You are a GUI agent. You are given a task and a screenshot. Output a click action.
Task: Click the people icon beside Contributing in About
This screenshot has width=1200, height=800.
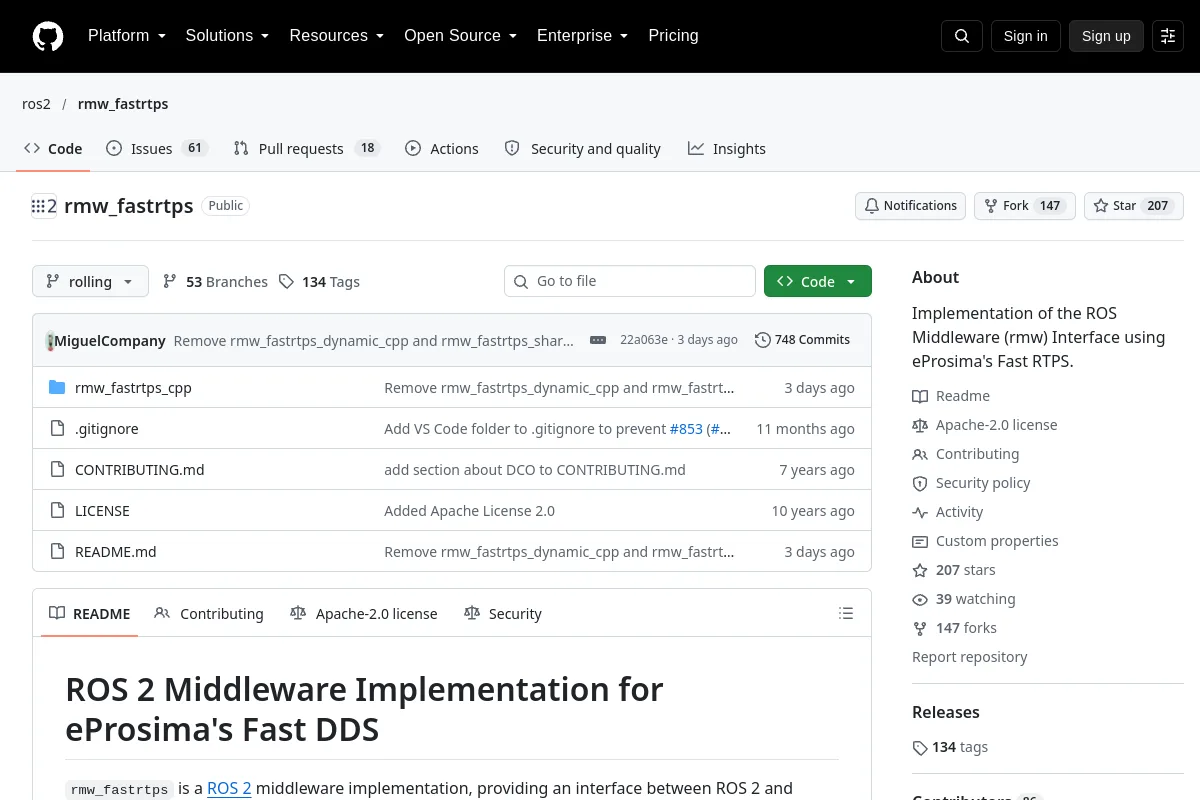920,455
